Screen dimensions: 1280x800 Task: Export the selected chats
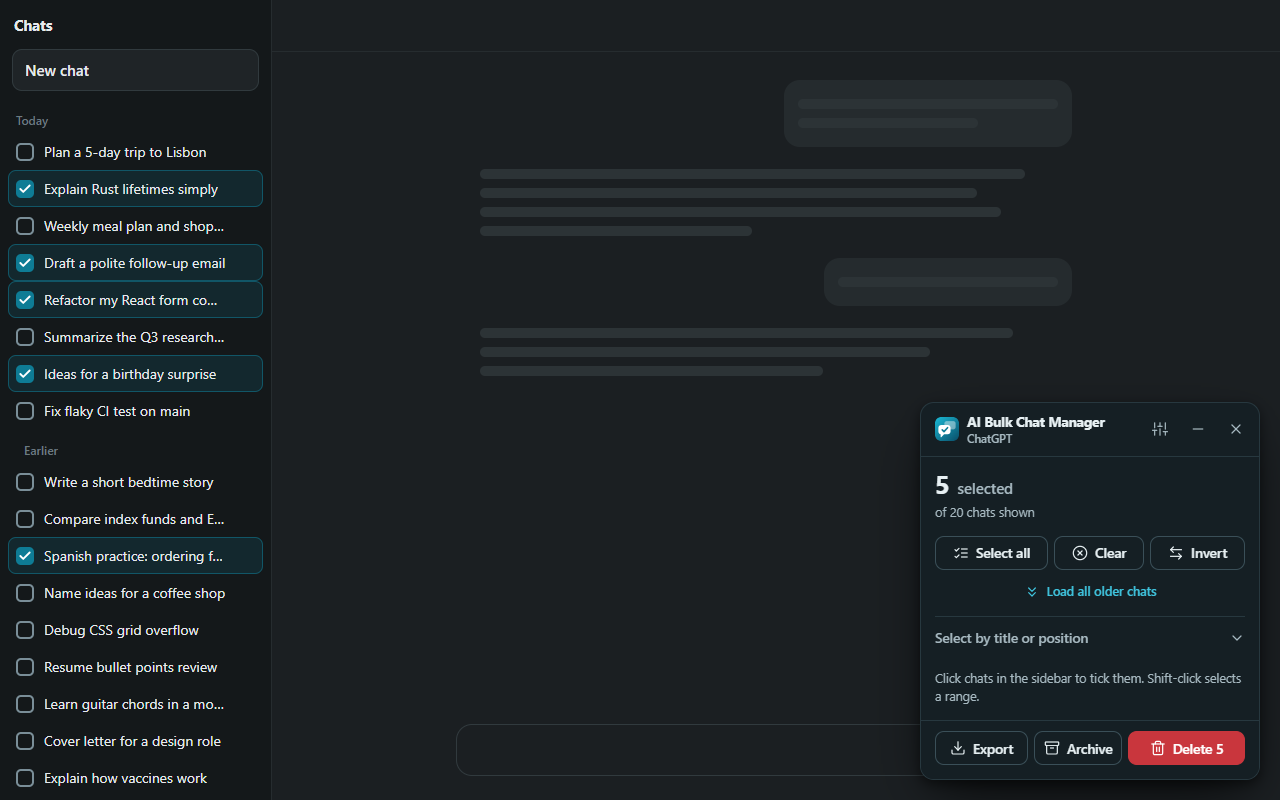click(981, 748)
